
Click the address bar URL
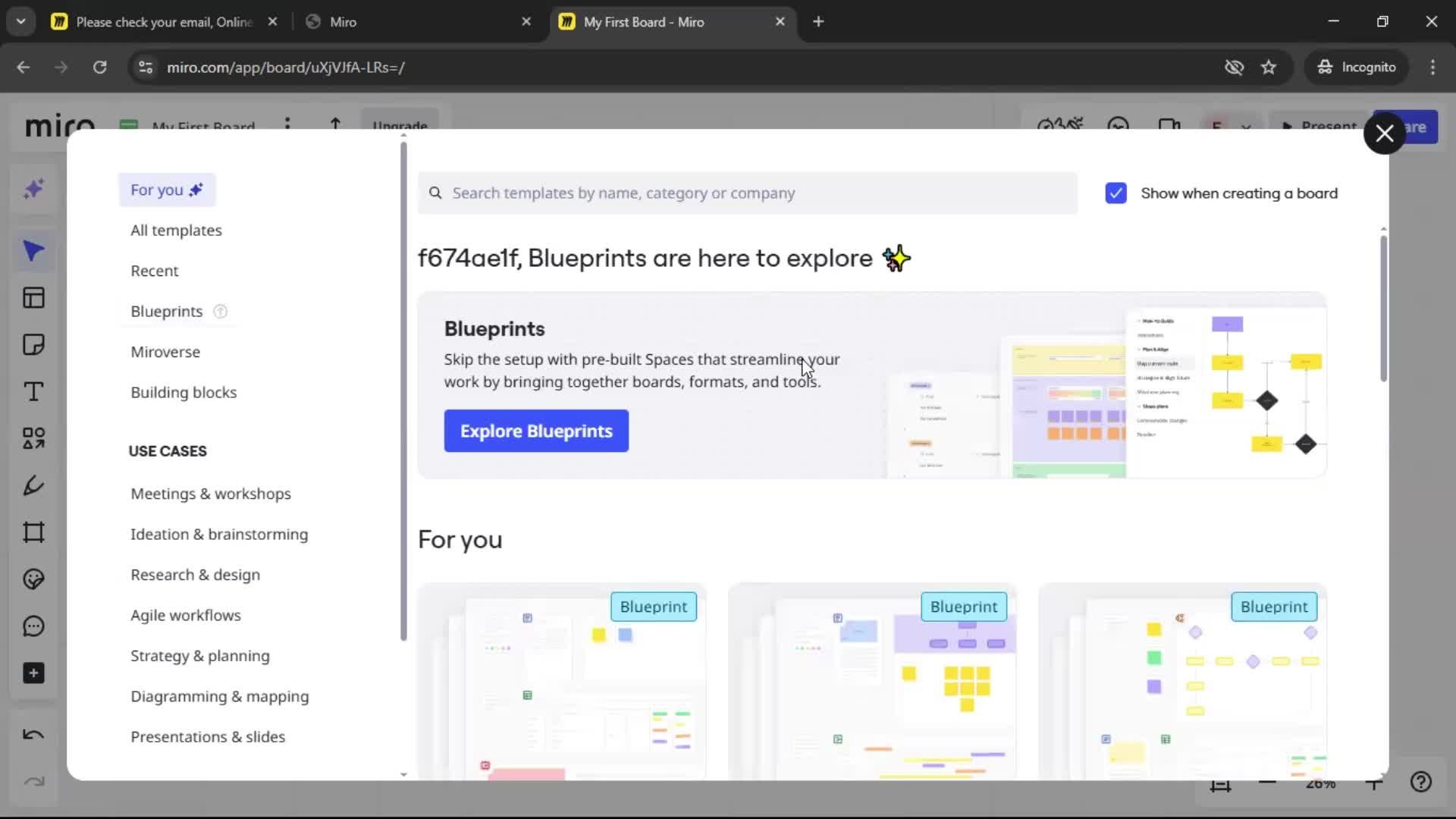[x=285, y=67]
